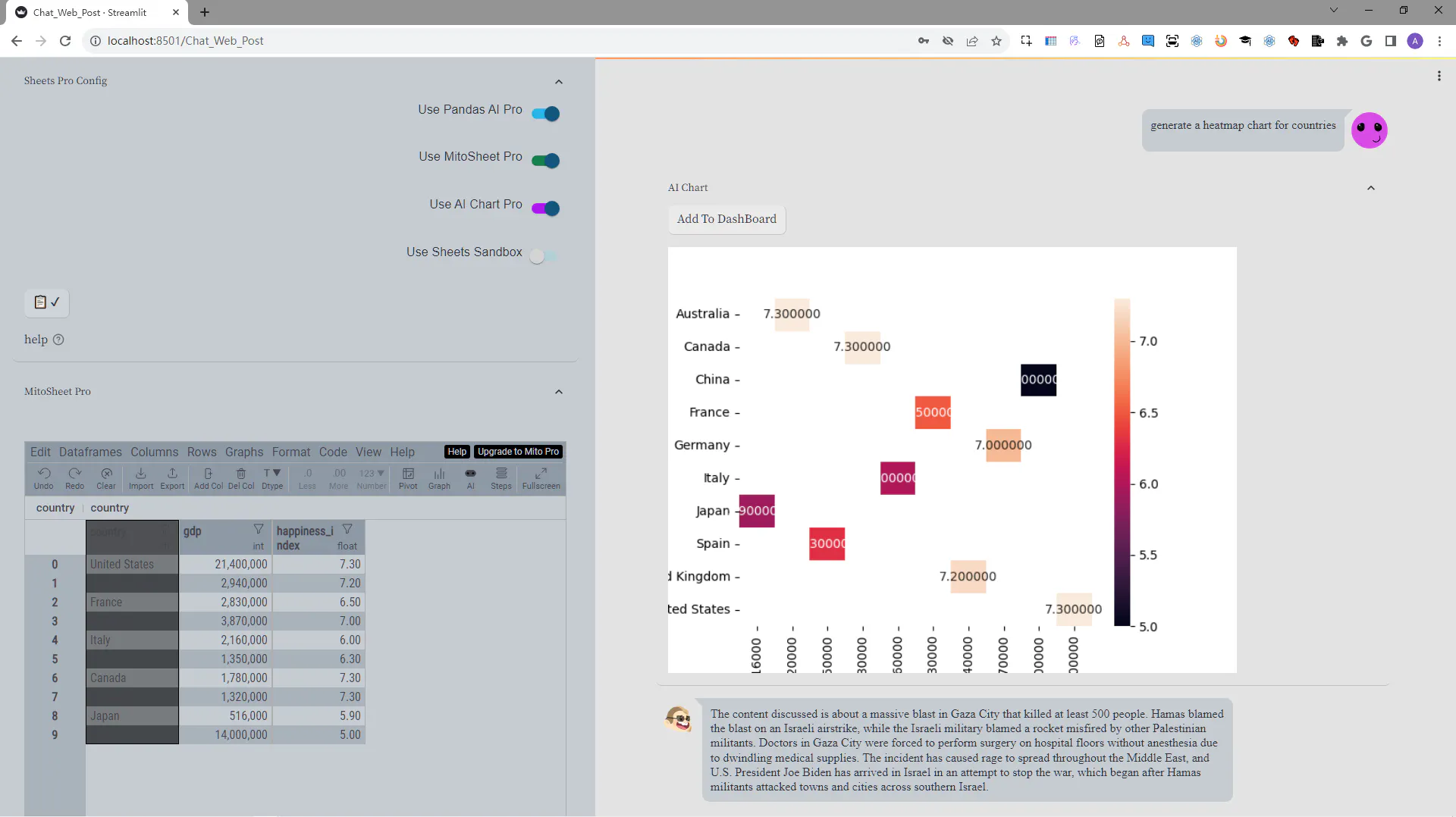
Task: Open the Pivot table tool
Action: click(x=408, y=477)
